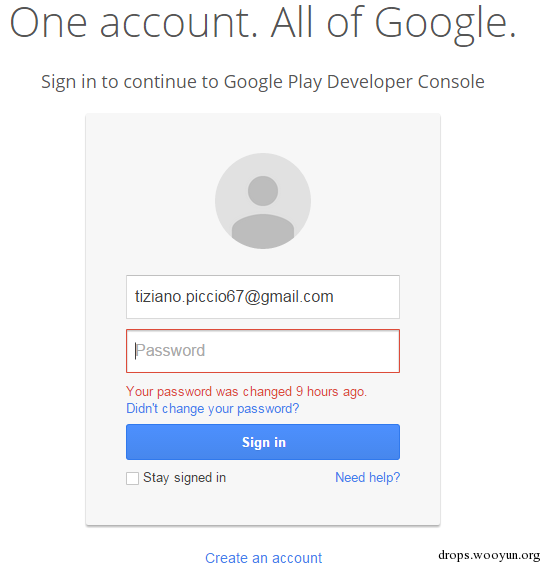544x567 pixels.
Task: Follow the Create an account link
Action: [263, 558]
